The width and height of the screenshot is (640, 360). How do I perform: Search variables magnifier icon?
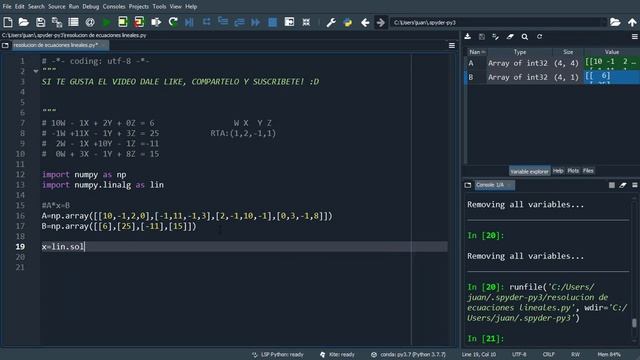tap(525, 37)
